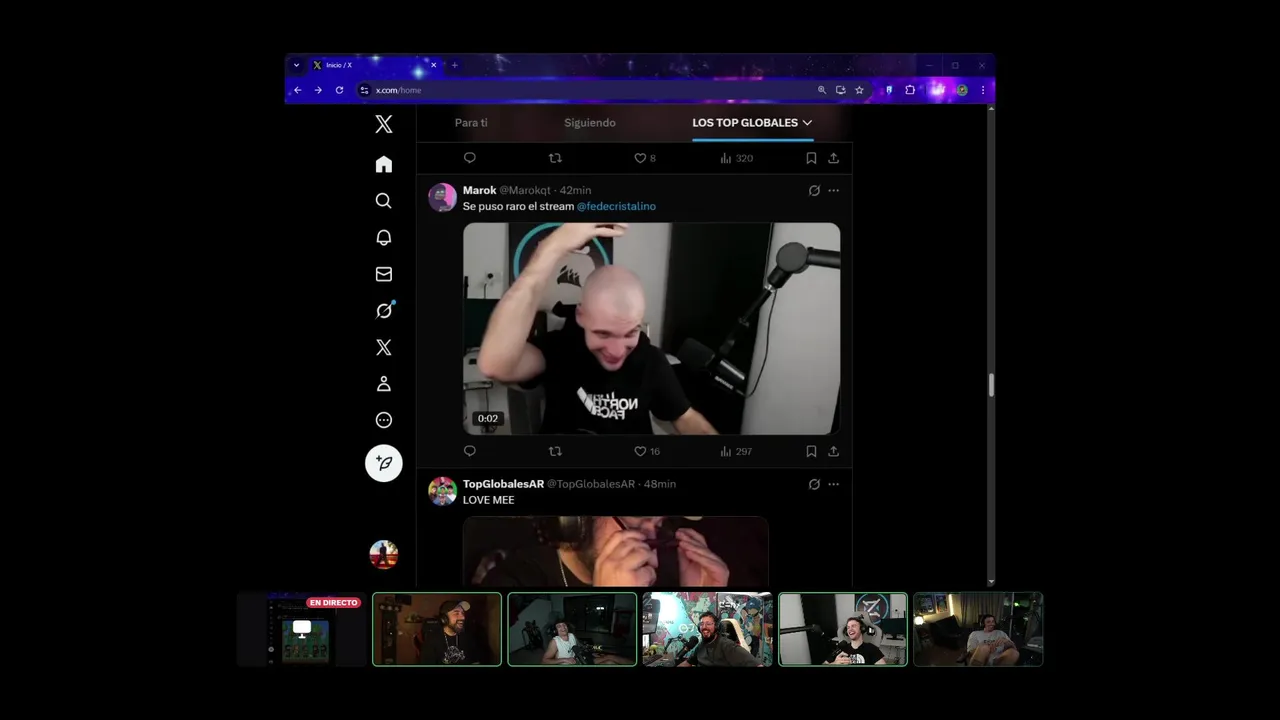The image size is (1280, 720).
Task: Open more options on Marok's post
Action: tap(834, 190)
